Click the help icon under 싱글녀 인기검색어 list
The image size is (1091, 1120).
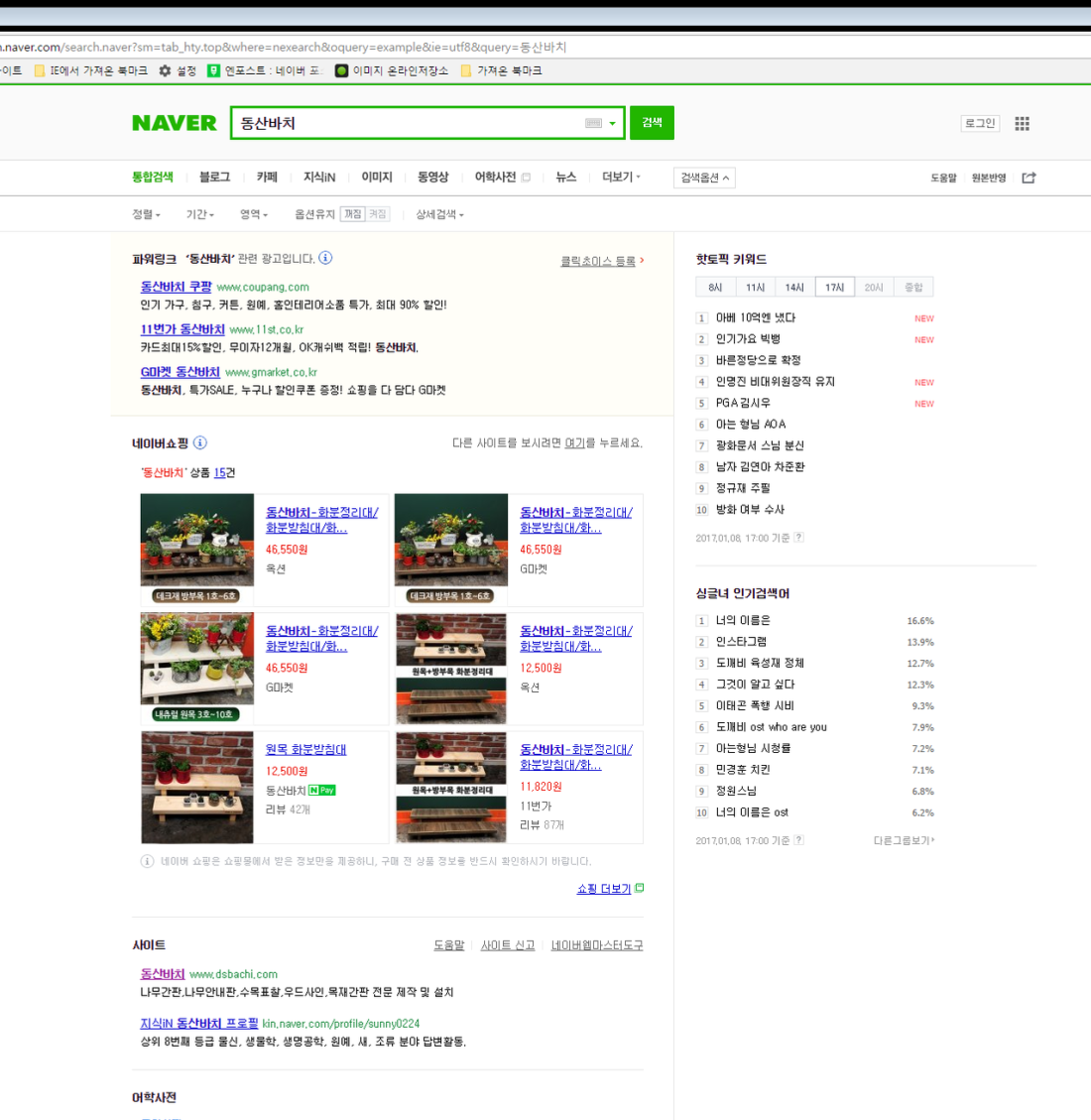click(x=799, y=840)
